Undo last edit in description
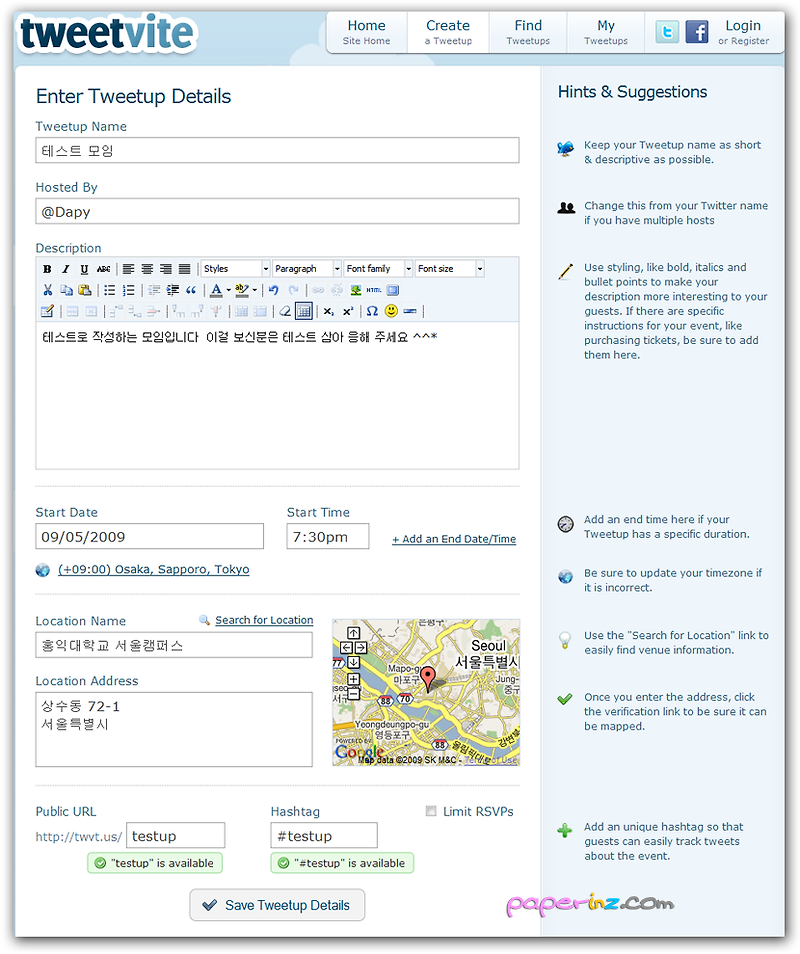The width and height of the screenshot is (800, 954). 274,290
